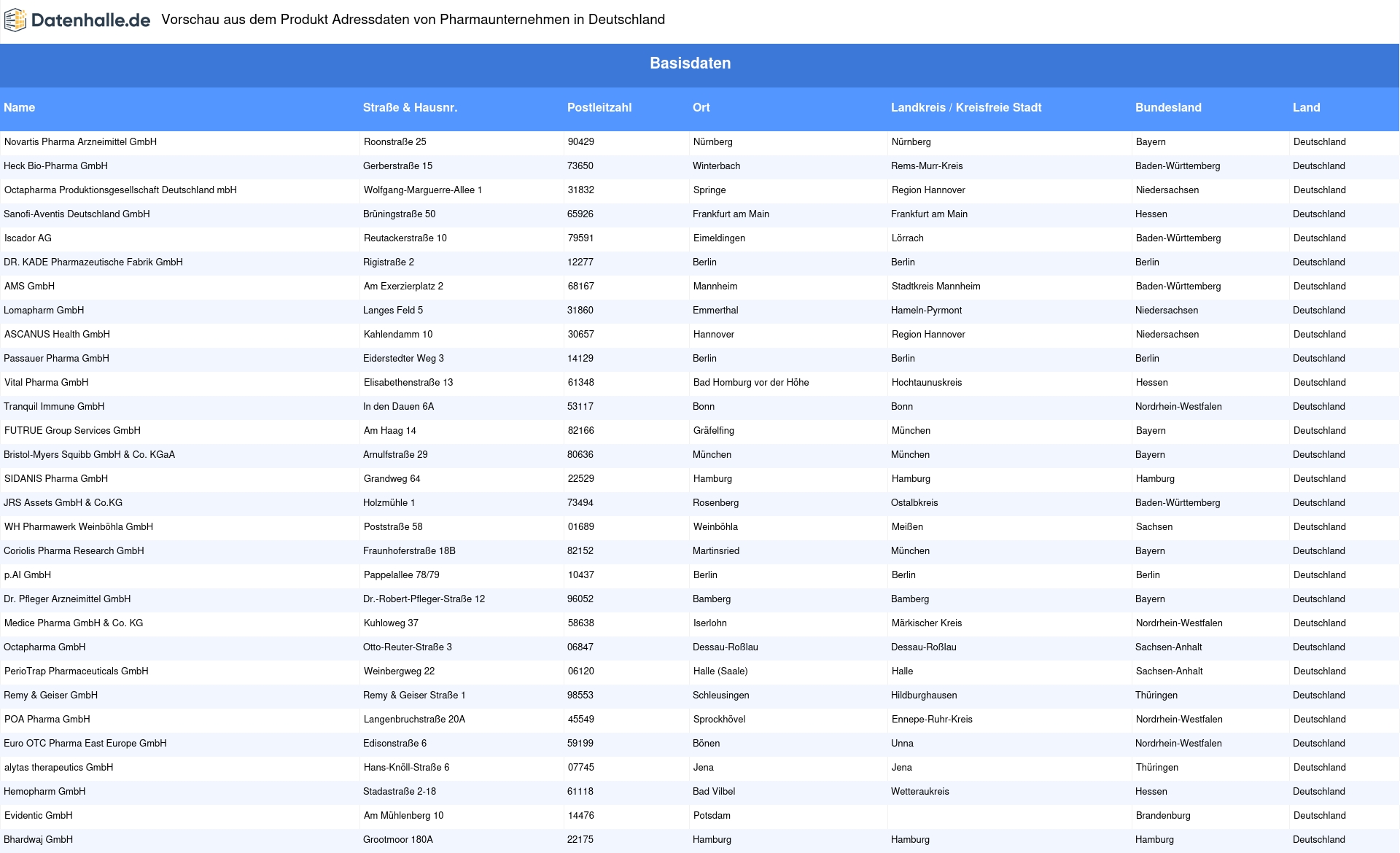The width and height of the screenshot is (1400, 853).
Task: Select street cell Wolfgang-Marguerre-Allee 1
Action: (x=423, y=190)
